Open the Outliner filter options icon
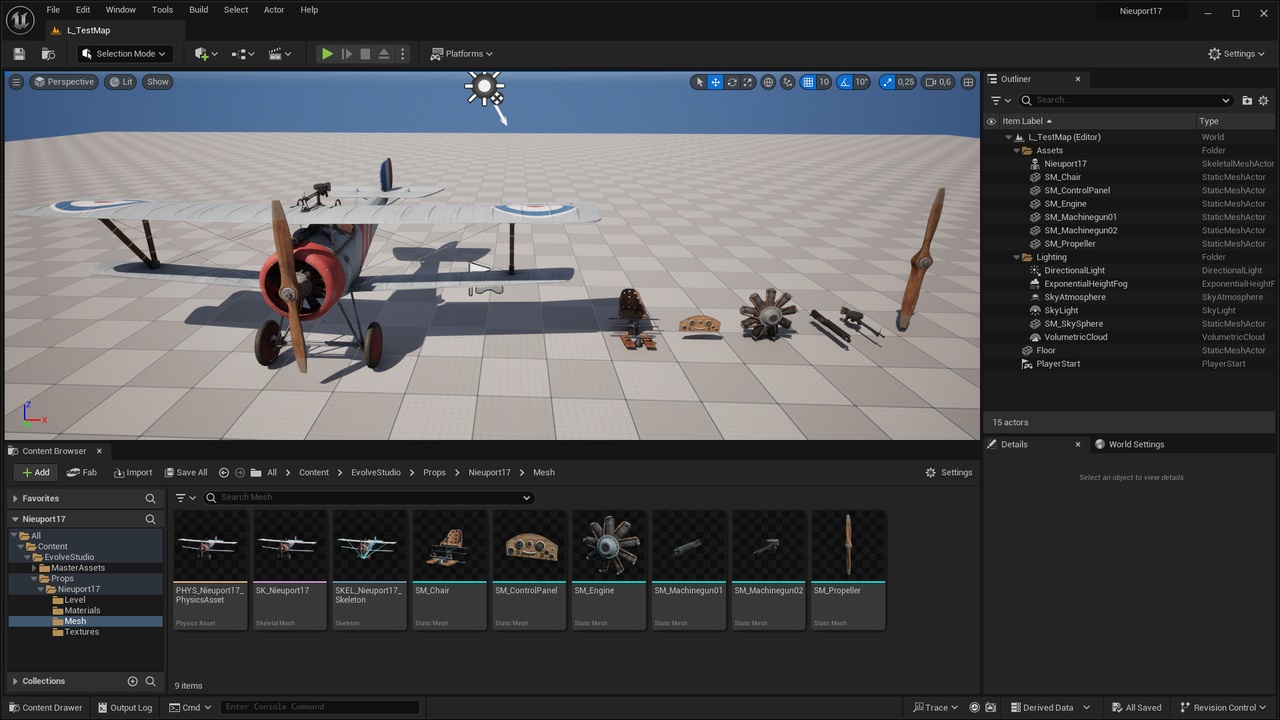The image size is (1280, 720). click(x=1000, y=100)
